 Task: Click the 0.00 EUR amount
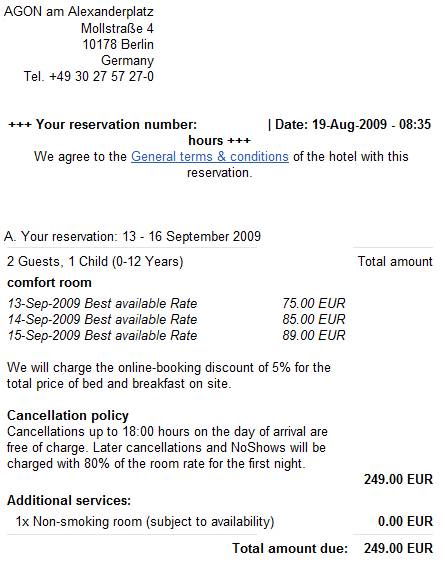click(405, 521)
